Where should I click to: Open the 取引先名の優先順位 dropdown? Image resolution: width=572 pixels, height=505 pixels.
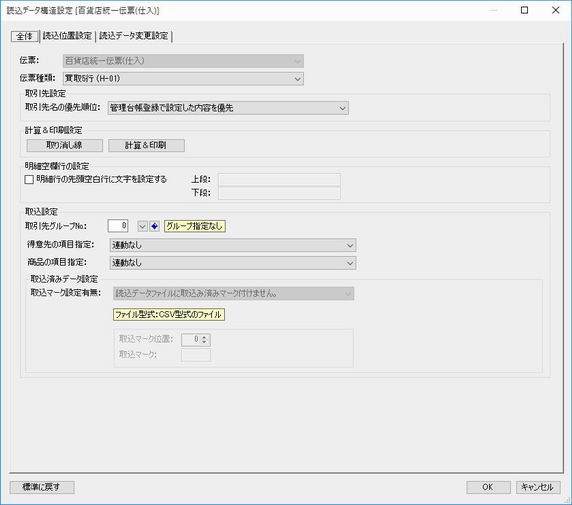228,108
